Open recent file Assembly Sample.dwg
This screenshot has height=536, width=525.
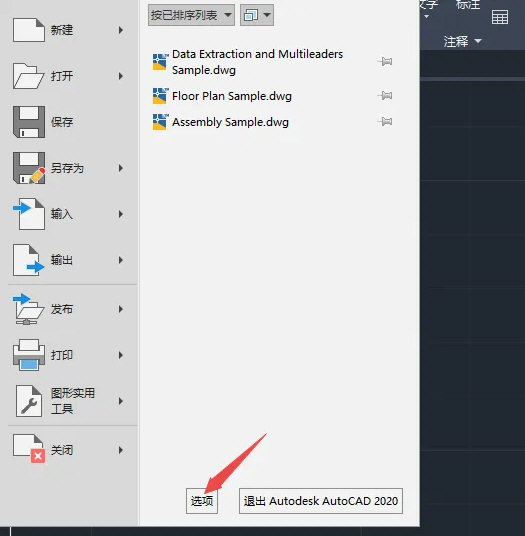(230, 122)
